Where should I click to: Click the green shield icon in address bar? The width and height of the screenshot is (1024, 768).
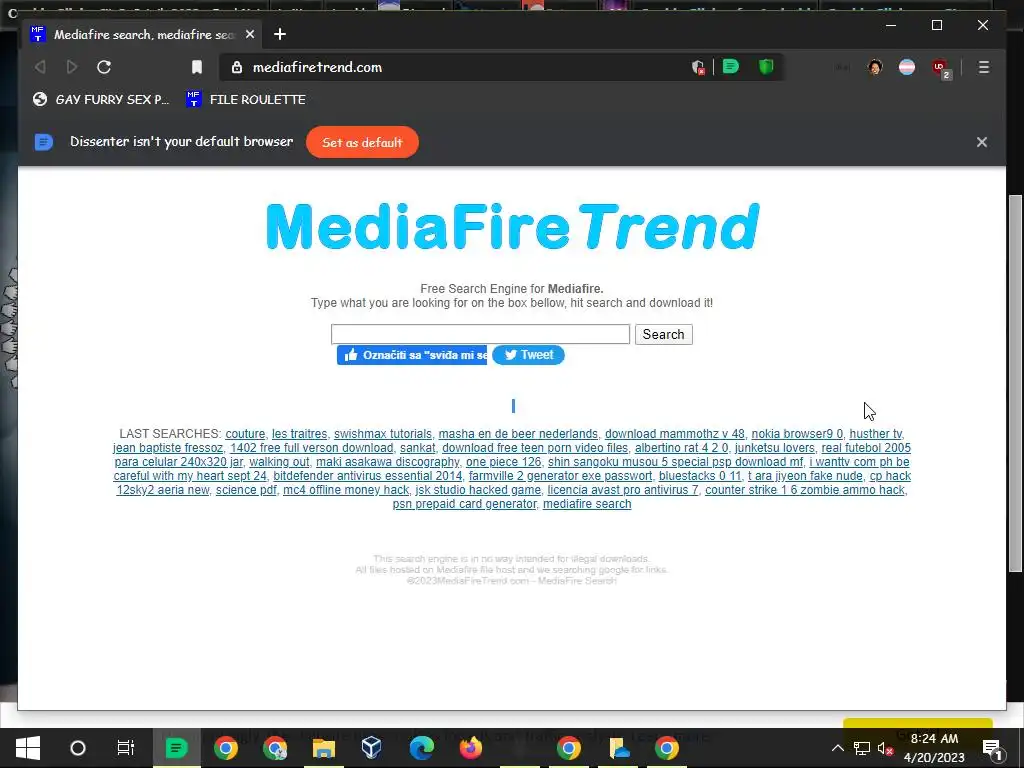[x=766, y=67]
